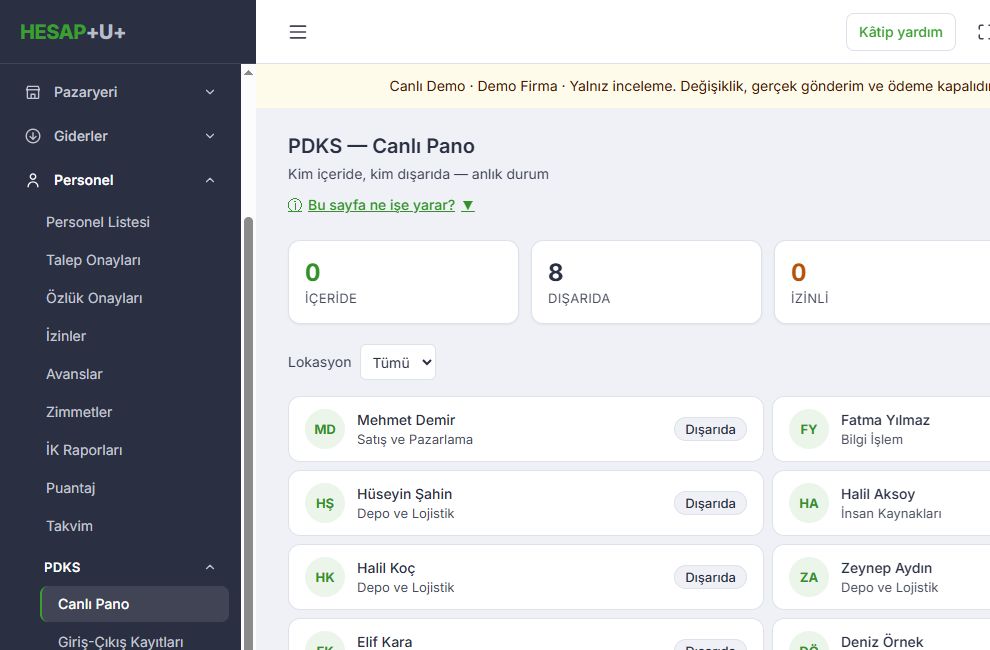The height and width of the screenshot is (650, 990).
Task: Click the Halil Koç name text
Action: (x=386, y=568)
